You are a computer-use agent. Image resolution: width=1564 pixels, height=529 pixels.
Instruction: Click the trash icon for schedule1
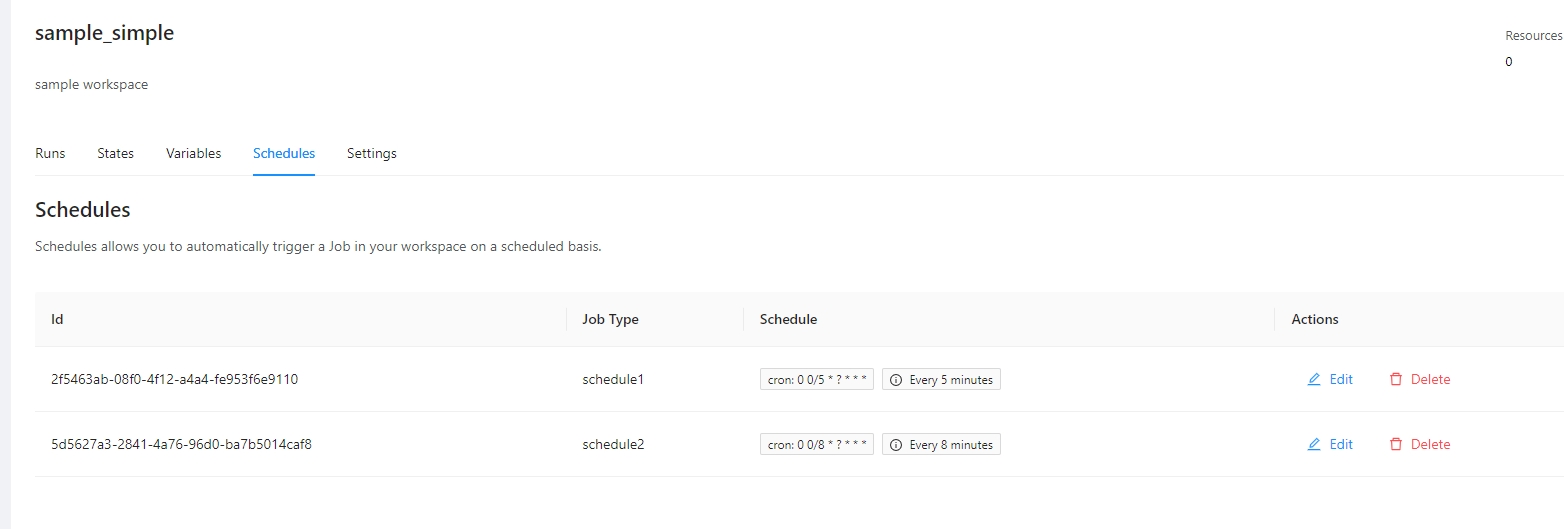pyautogui.click(x=1396, y=380)
